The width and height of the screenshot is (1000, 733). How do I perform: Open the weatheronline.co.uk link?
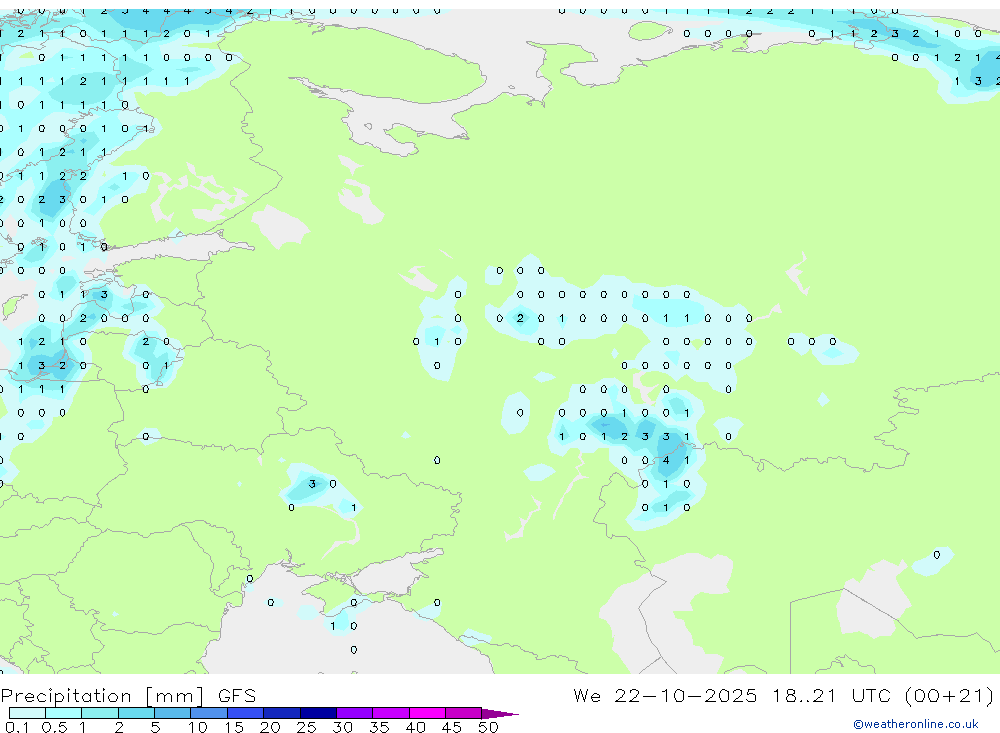[x=916, y=724]
